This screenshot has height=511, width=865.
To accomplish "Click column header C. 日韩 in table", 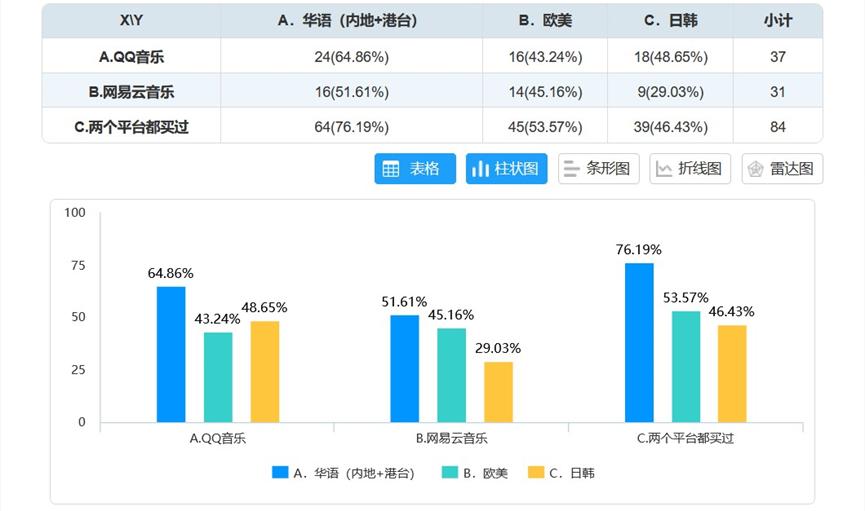I will pyautogui.click(x=670, y=20).
